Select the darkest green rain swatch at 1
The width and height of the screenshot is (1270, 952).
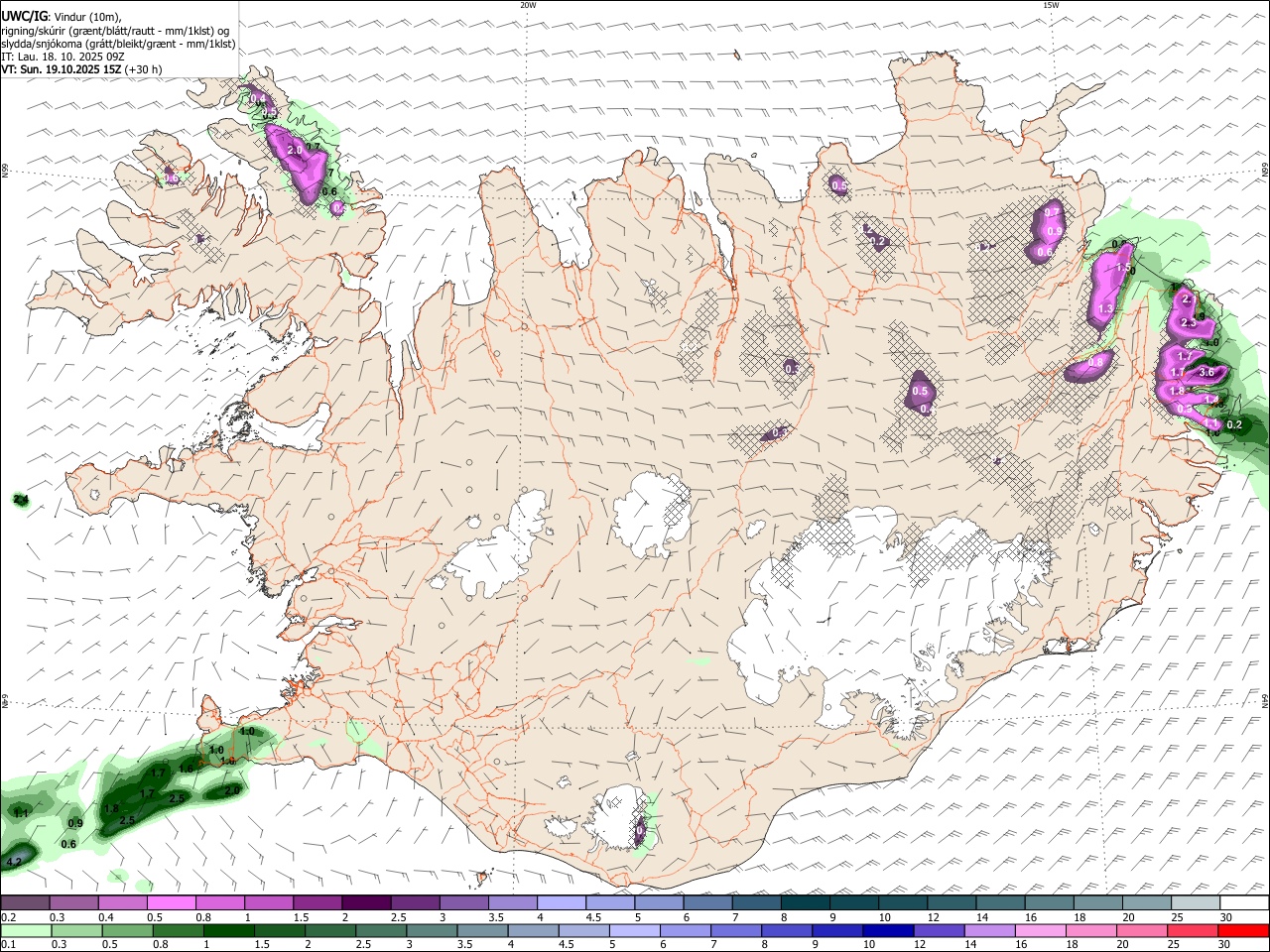(x=228, y=930)
